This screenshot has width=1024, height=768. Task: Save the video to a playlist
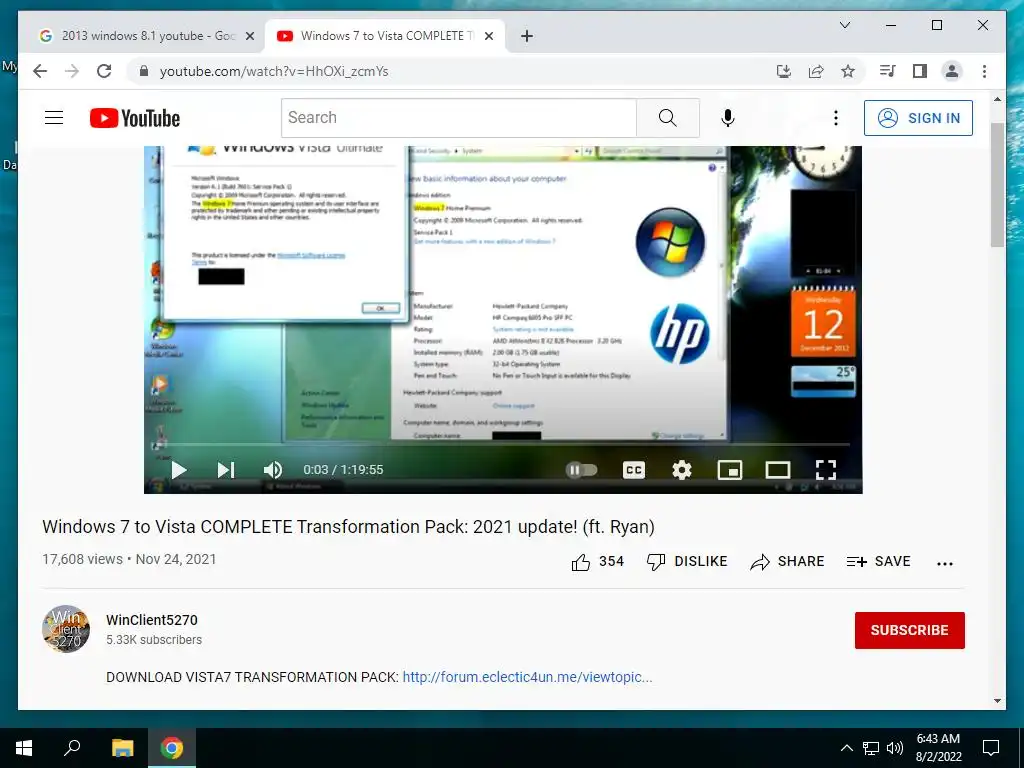click(878, 562)
